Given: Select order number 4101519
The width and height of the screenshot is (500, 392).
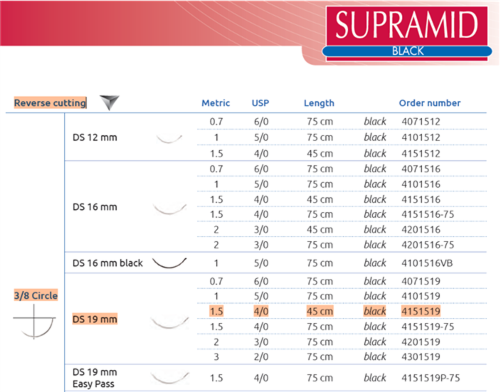Looking at the screenshot, I should coord(421,296).
